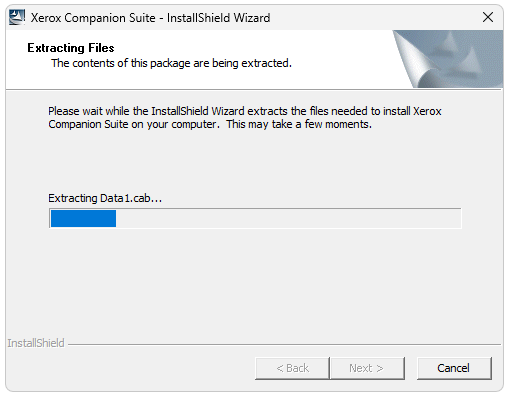Click the InstallShield branding label
The image size is (508, 394).
pos(36,343)
